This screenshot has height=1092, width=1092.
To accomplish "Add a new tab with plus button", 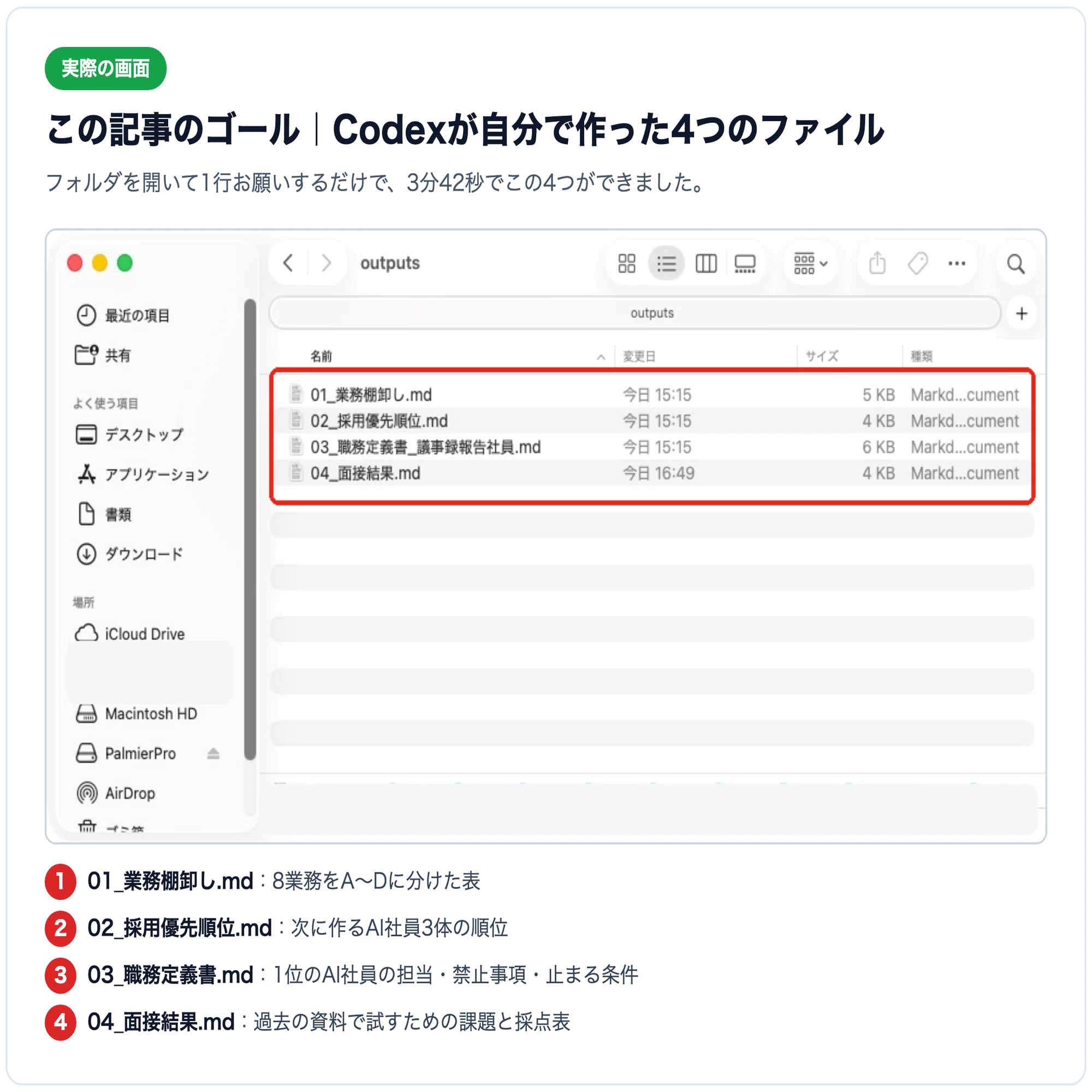I will coord(1022,314).
